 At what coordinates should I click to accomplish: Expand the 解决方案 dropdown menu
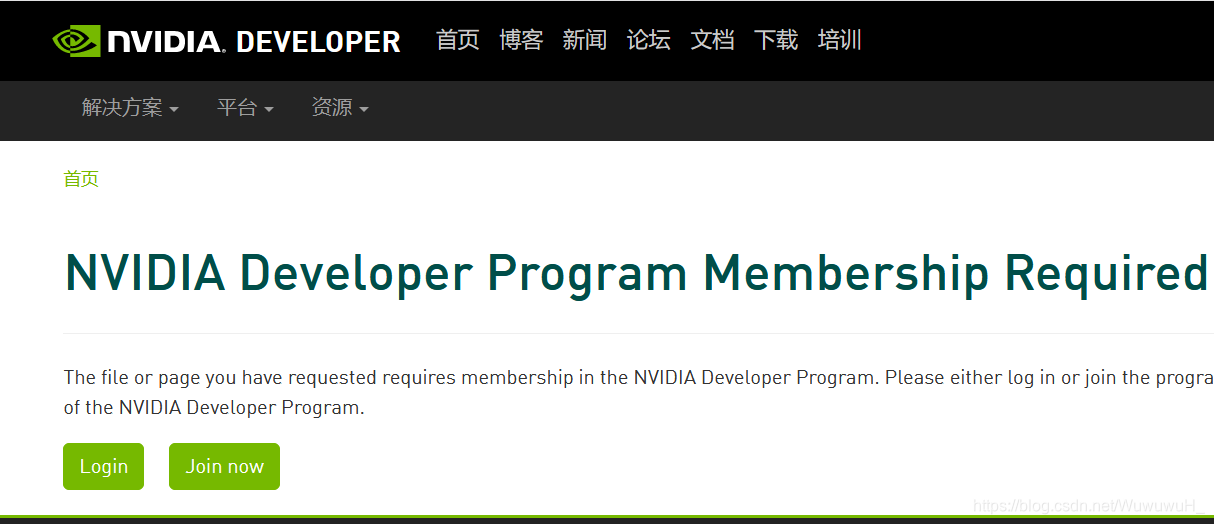(x=130, y=108)
